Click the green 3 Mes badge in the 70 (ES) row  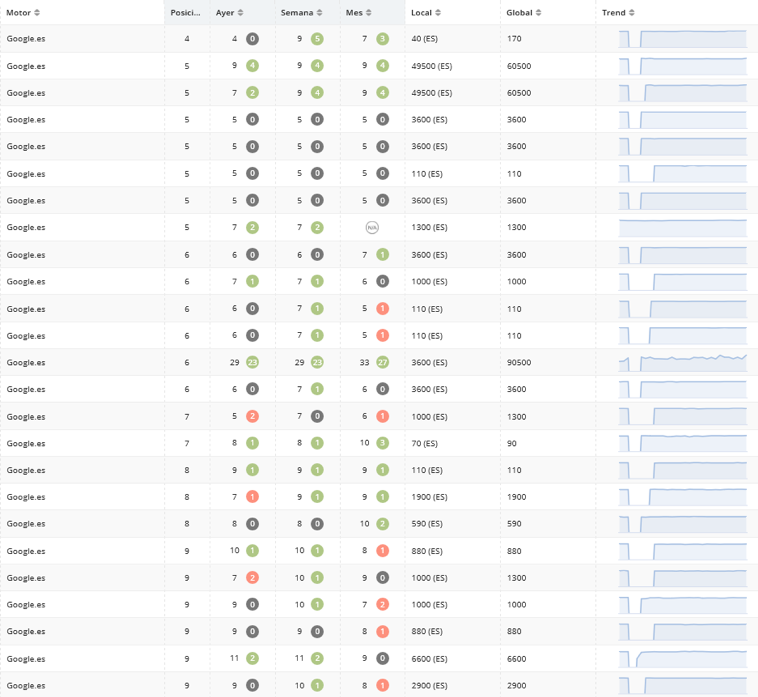[382, 443]
